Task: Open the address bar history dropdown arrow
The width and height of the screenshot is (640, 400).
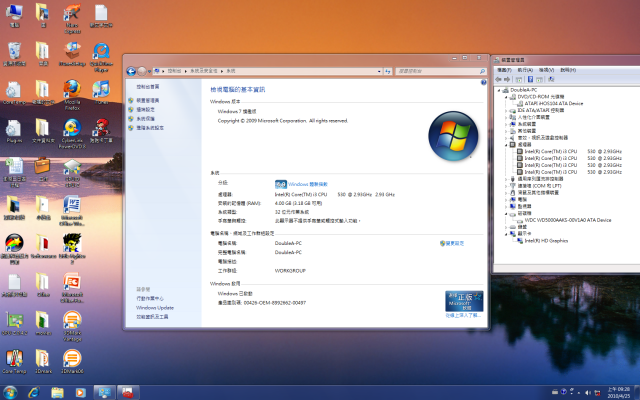Action: (379, 71)
